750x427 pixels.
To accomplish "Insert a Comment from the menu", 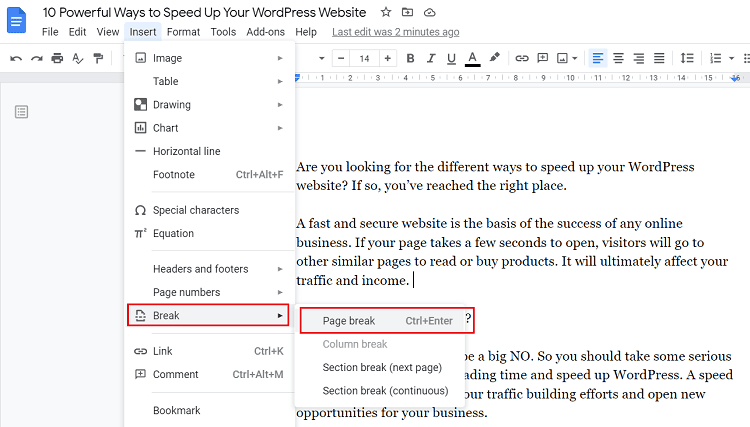I will pyautogui.click(x=210, y=374).
